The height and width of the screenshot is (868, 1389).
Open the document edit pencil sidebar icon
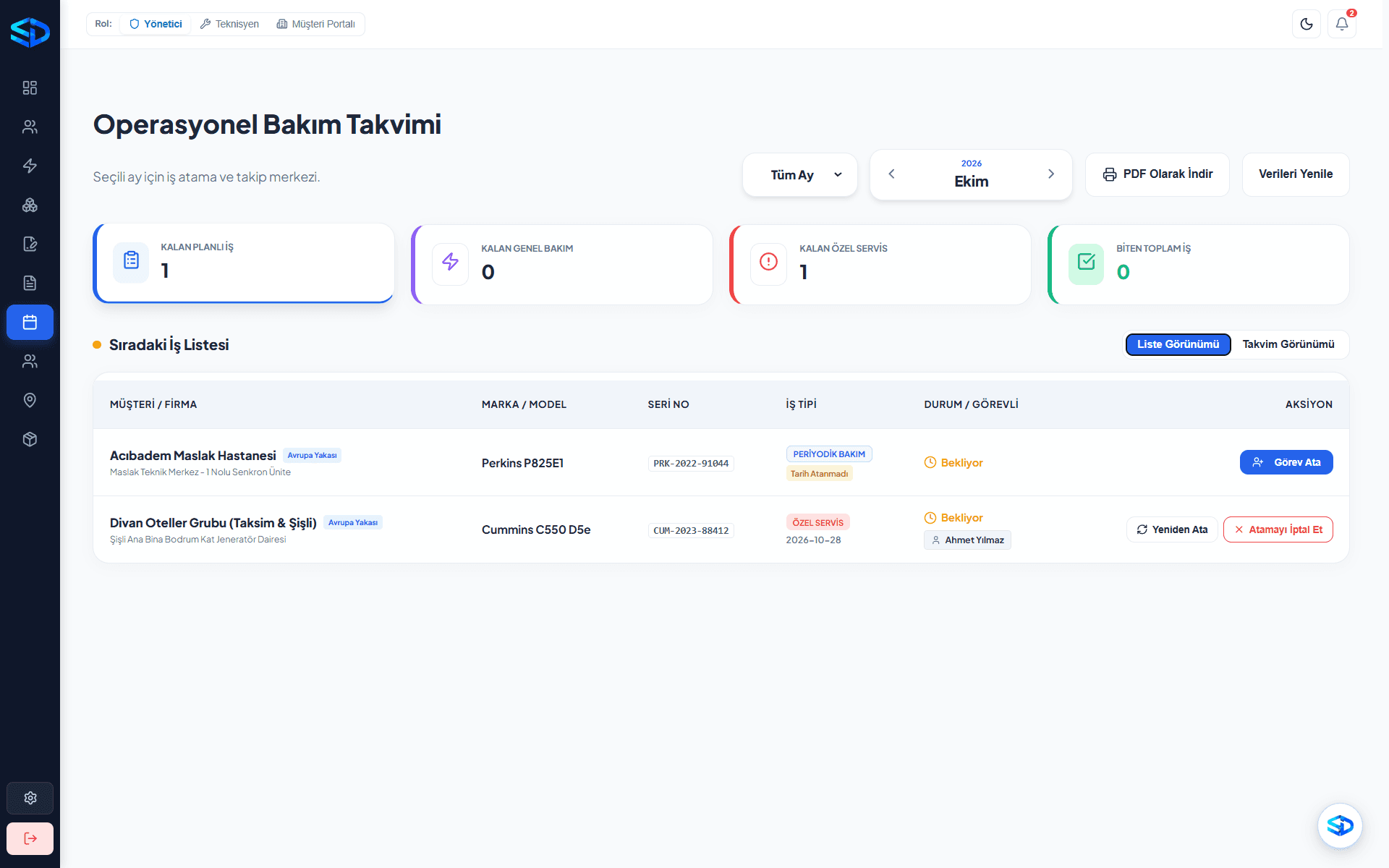pyautogui.click(x=30, y=244)
